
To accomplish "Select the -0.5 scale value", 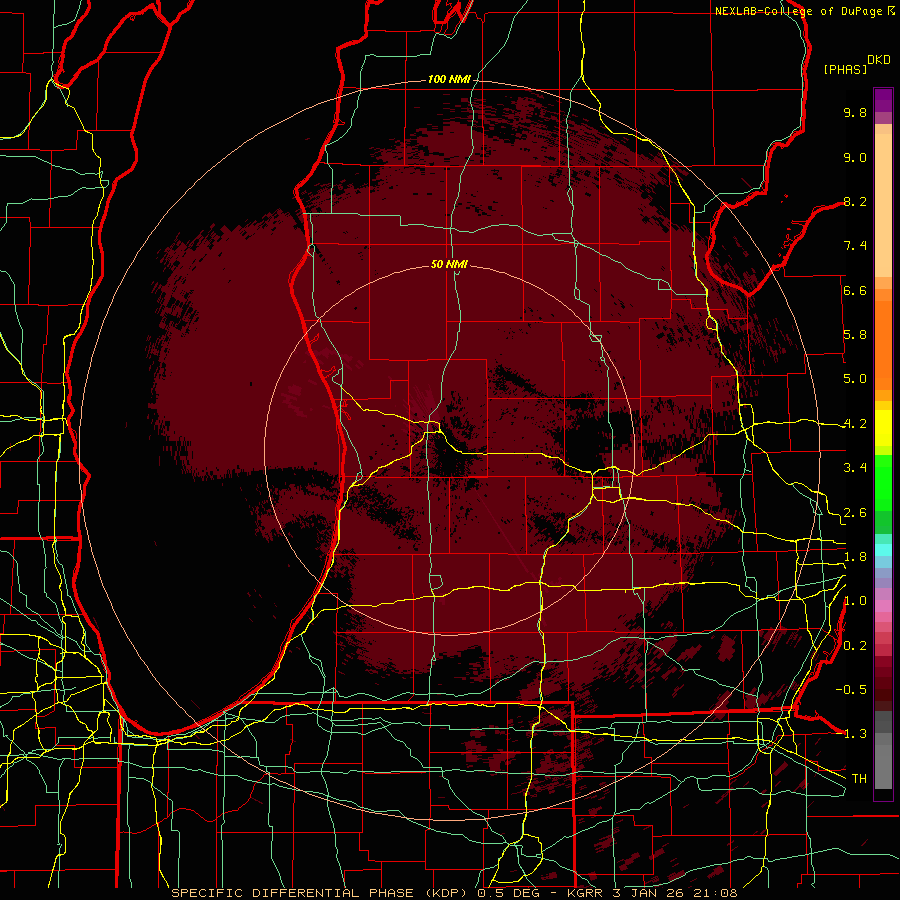I will point(851,690).
